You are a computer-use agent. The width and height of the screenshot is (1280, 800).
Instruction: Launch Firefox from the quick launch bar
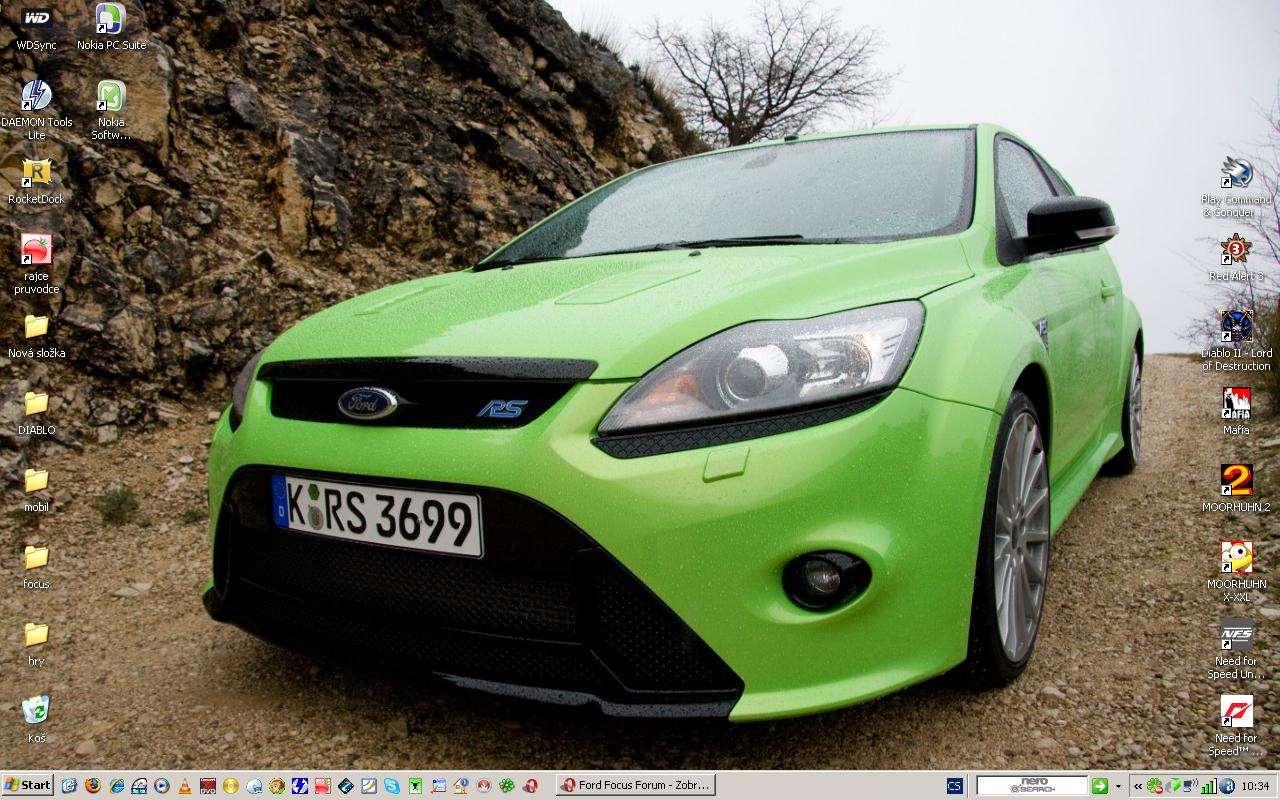(x=93, y=786)
